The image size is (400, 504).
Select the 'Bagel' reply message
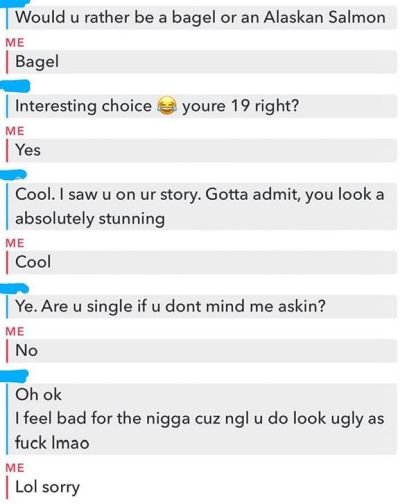coord(202,62)
